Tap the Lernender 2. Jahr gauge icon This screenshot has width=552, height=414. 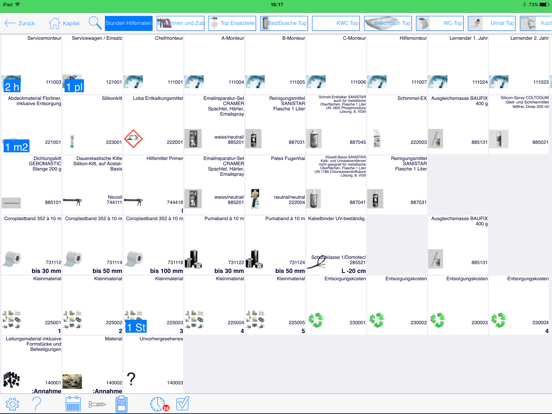pos(498,81)
